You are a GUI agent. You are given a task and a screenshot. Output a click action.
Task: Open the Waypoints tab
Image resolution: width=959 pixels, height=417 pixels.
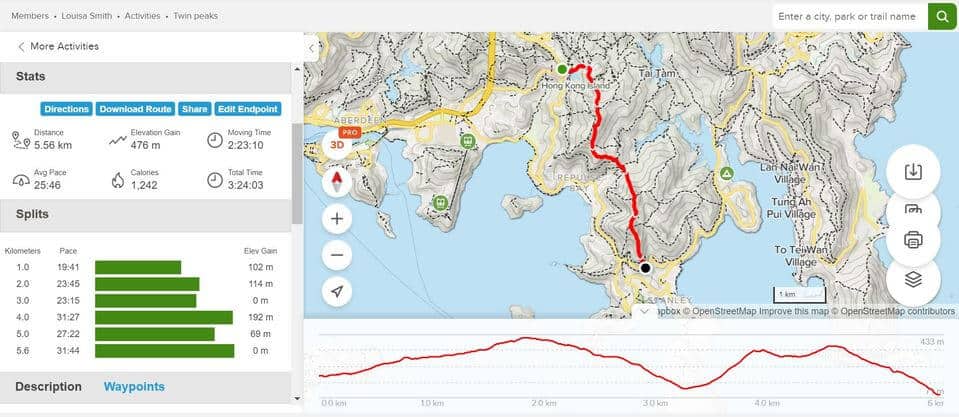tap(134, 386)
